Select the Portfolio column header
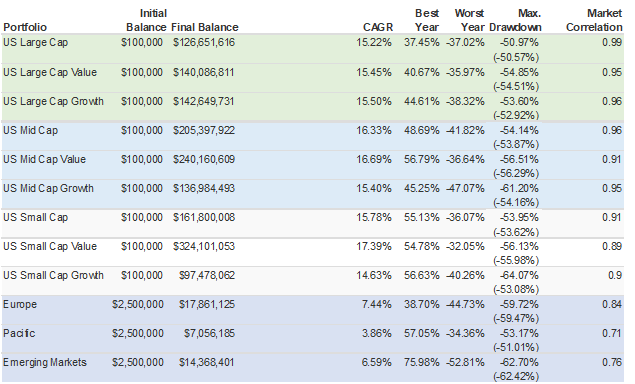This screenshot has width=635, height=384. (x=25, y=28)
